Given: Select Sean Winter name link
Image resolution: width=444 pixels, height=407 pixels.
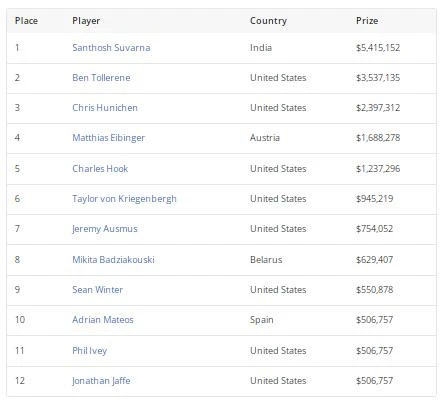Looking at the screenshot, I should point(98,290).
